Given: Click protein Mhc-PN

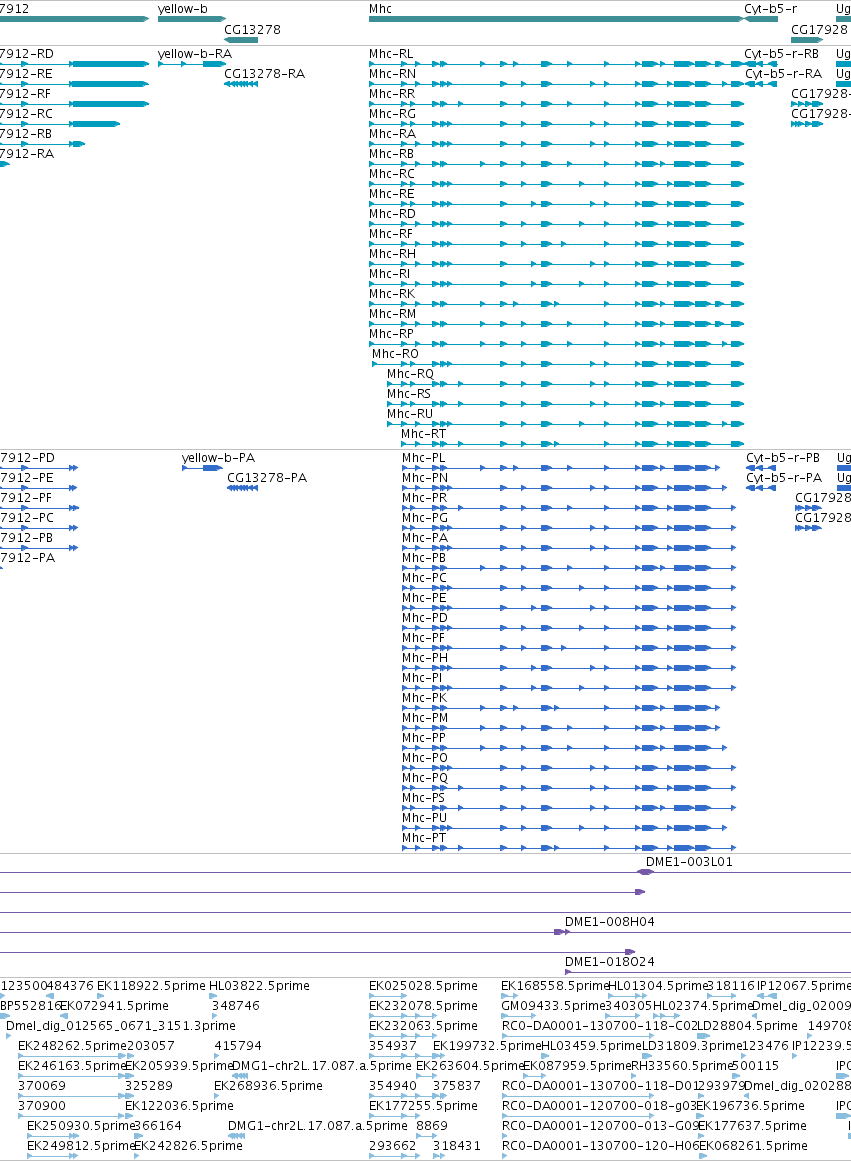Looking at the screenshot, I should pos(425,478).
